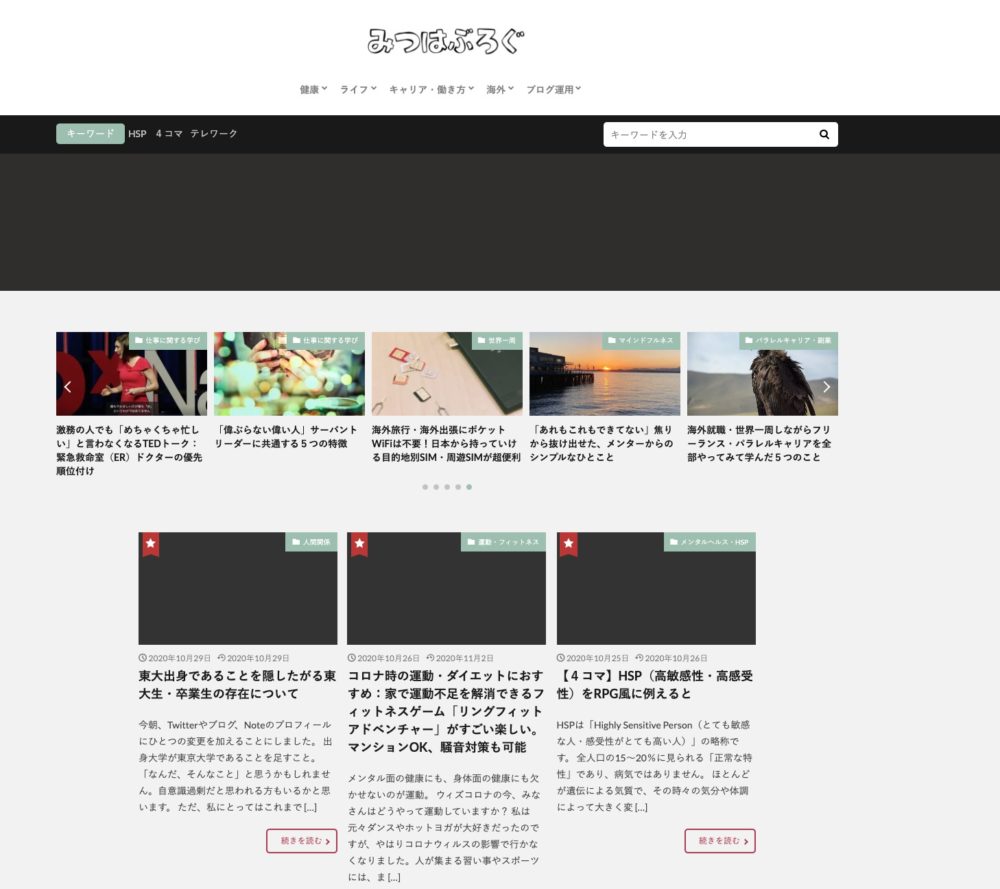Screen dimensions: 1000x889
Task: Open the メンタルヘルス・HSP category tag
Action: point(709,542)
